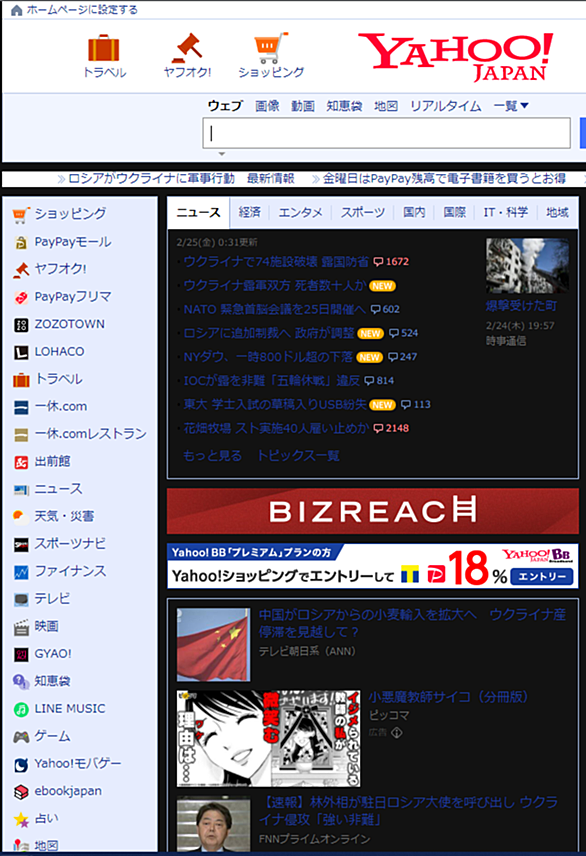Select the 知恵袋 search tab
586x856 pixels.
(344, 106)
